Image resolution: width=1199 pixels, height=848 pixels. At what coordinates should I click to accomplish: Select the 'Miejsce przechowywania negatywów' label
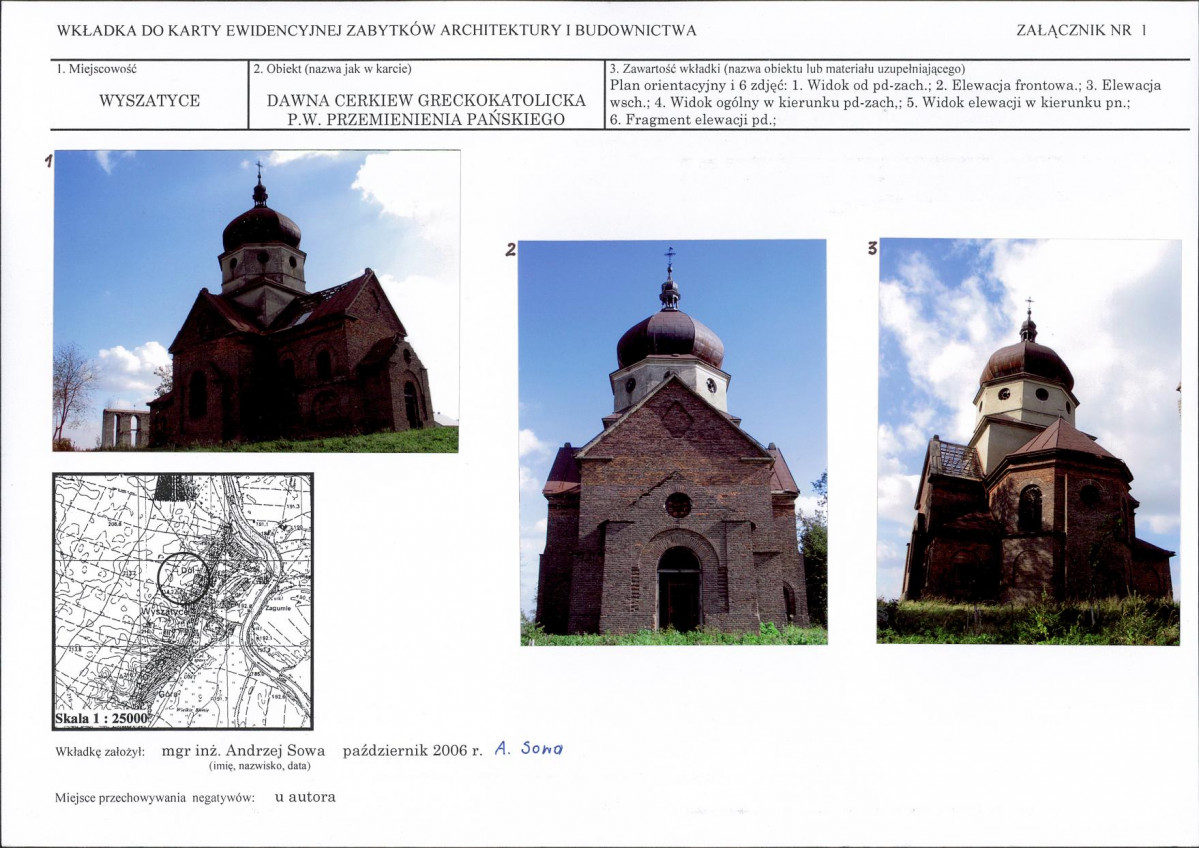pyautogui.click(x=155, y=798)
